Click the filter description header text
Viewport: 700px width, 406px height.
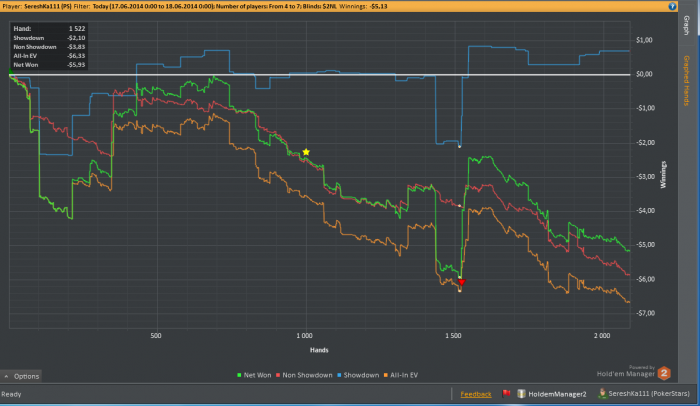195,6
